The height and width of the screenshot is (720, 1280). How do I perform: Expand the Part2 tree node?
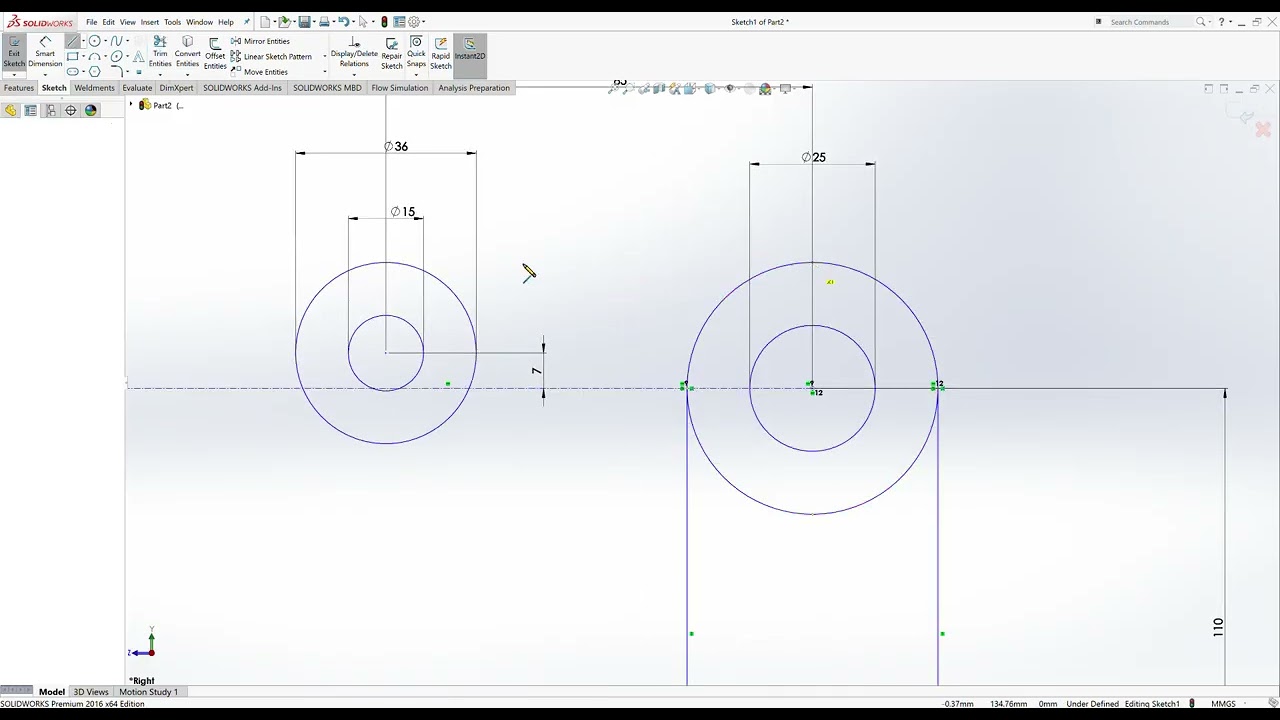[131, 105]
